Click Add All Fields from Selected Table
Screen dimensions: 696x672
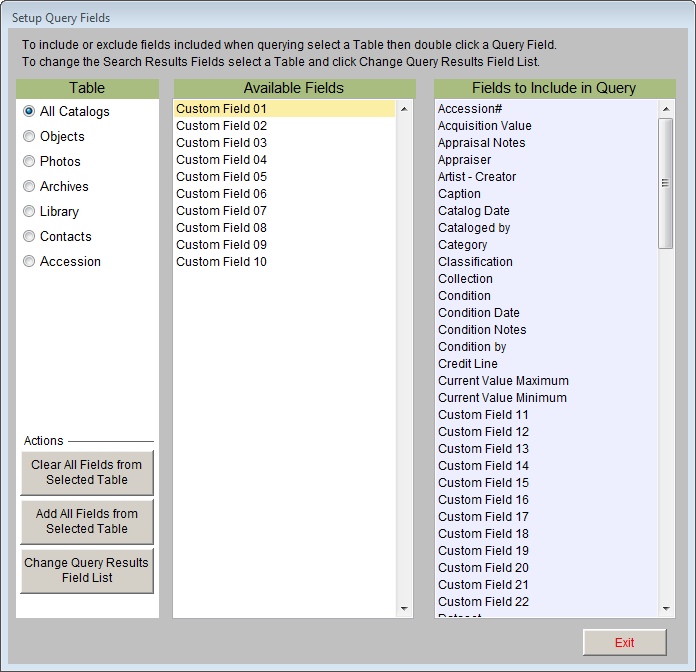[87, 521]
